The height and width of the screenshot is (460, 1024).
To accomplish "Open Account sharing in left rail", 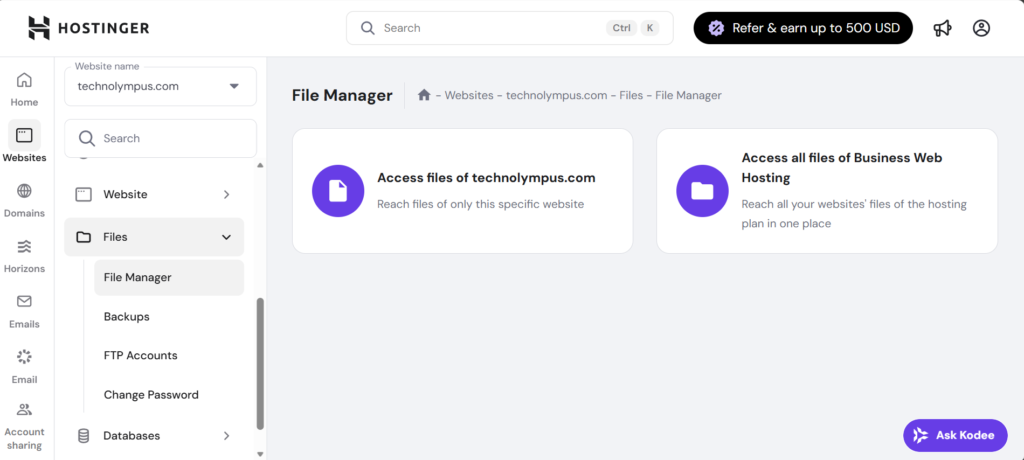I will coord(24,427).
